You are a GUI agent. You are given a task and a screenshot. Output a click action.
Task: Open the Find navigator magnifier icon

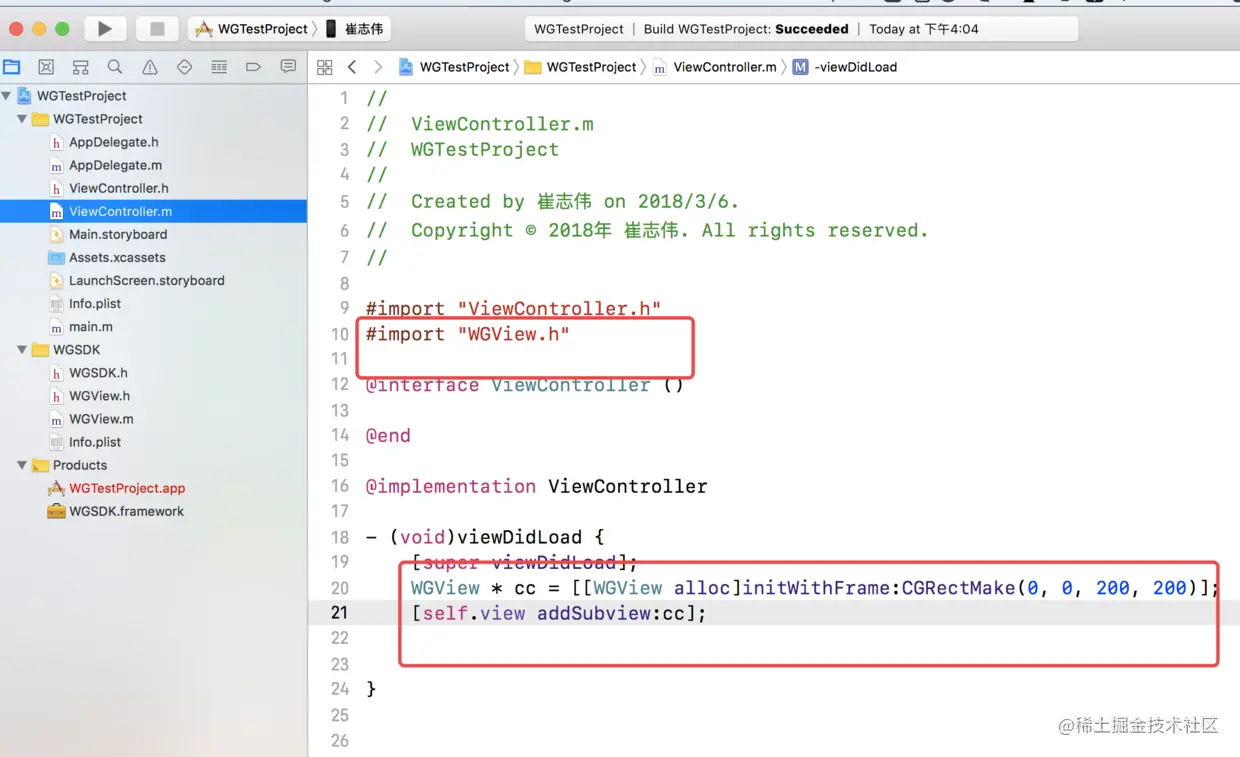point(115,67)
